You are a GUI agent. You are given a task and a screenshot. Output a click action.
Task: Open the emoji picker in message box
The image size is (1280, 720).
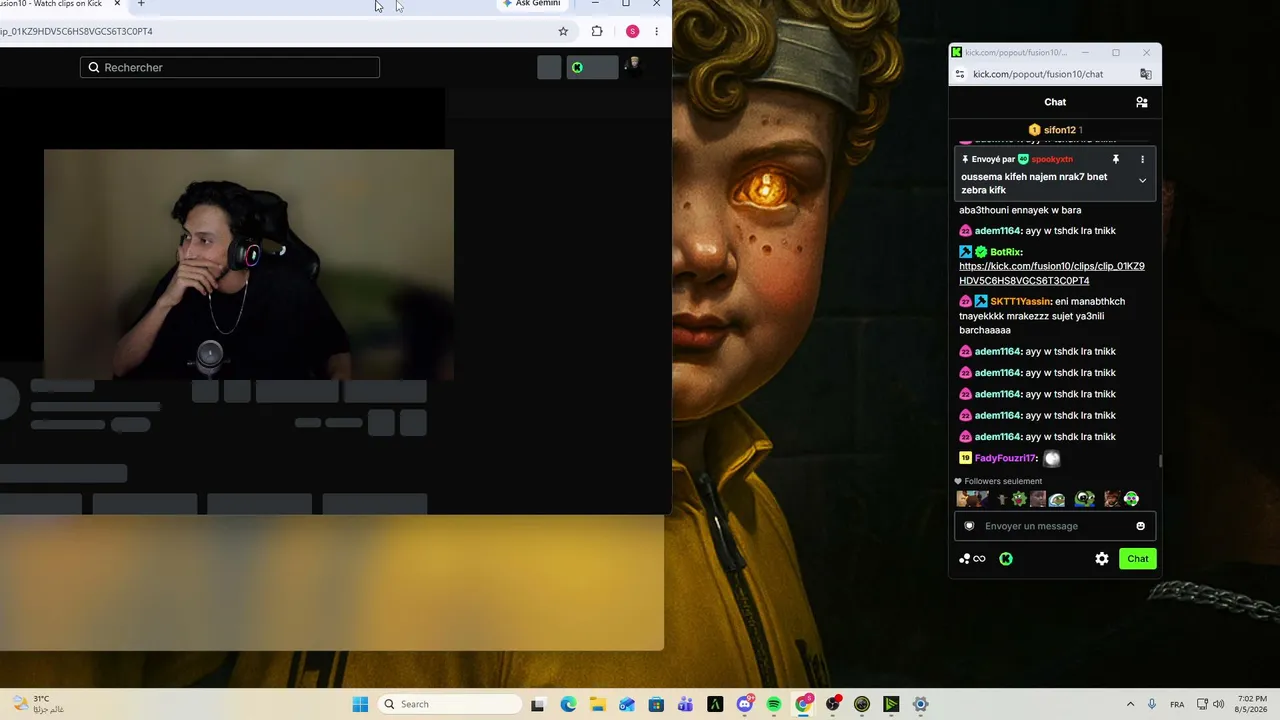[x=1140, y=526]
